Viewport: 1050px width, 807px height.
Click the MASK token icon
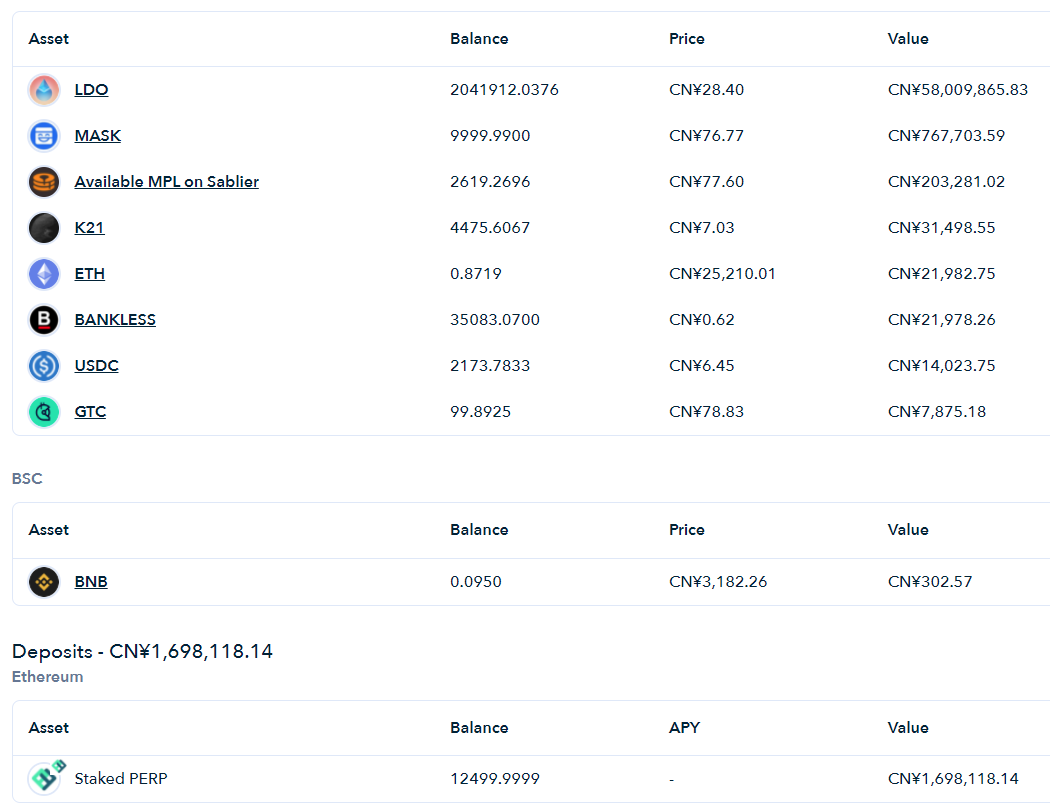[44, 136]
